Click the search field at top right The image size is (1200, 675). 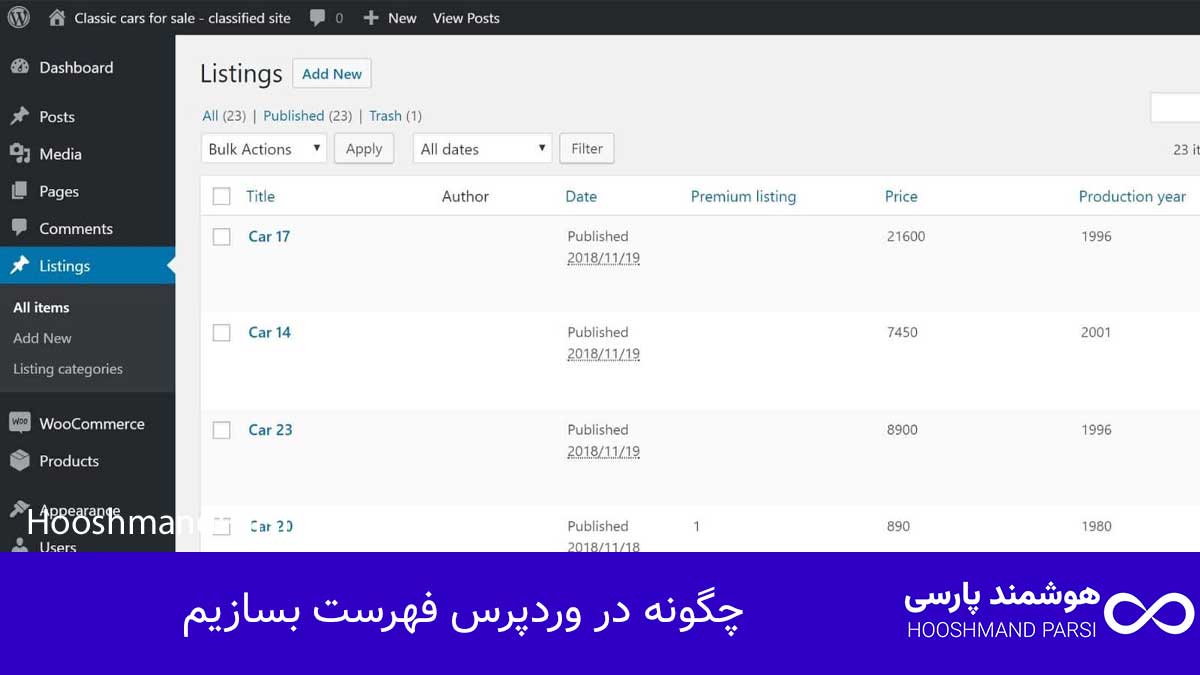[x=1175, y=107]
